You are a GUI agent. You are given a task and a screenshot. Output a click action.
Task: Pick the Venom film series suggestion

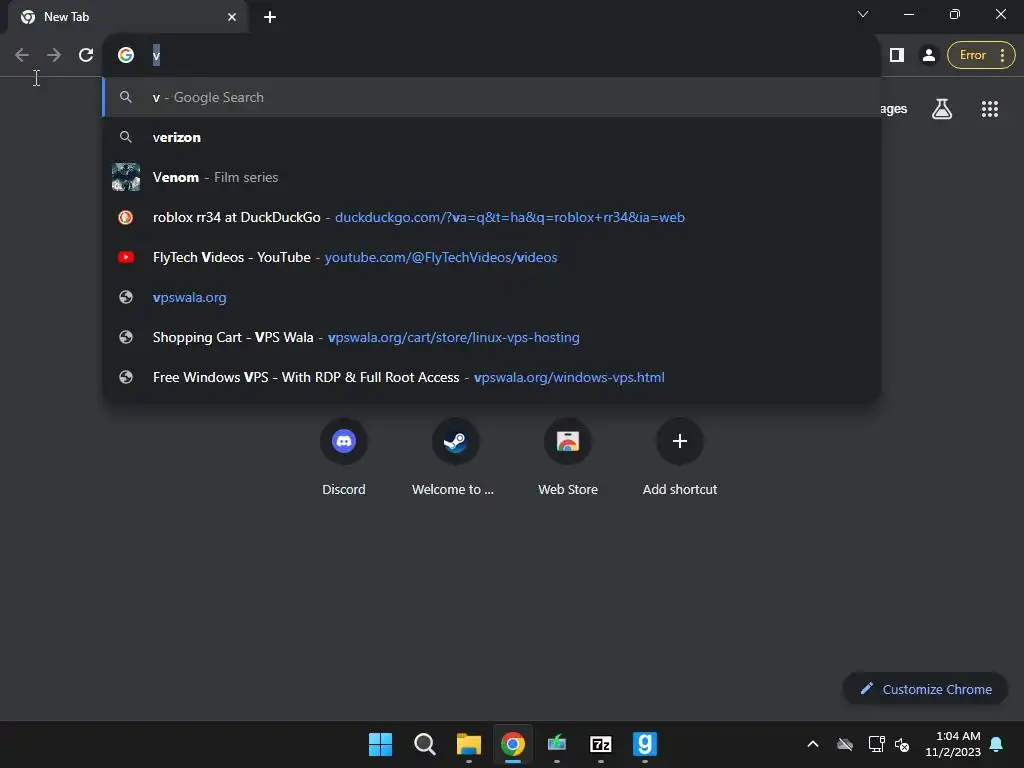coord(492,177)
